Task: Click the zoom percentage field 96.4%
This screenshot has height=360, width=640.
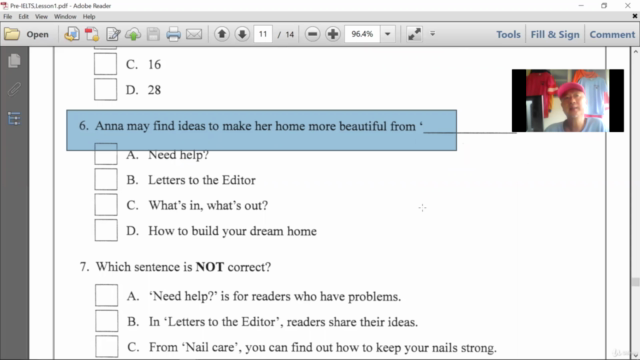Action: 362,34
